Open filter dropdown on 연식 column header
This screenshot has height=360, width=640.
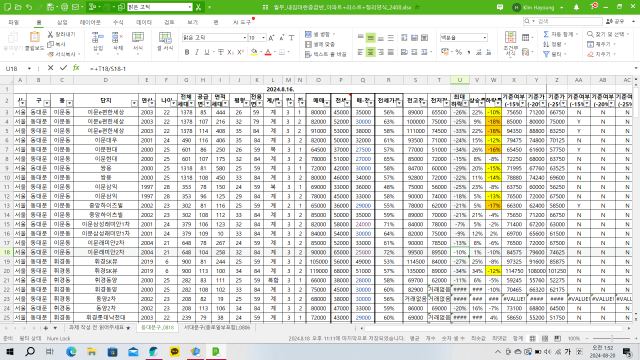point(151,103)
